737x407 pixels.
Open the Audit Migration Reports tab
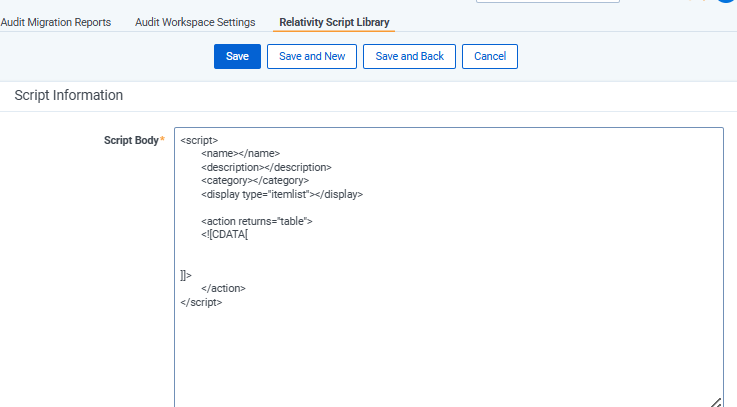(55, 22)
